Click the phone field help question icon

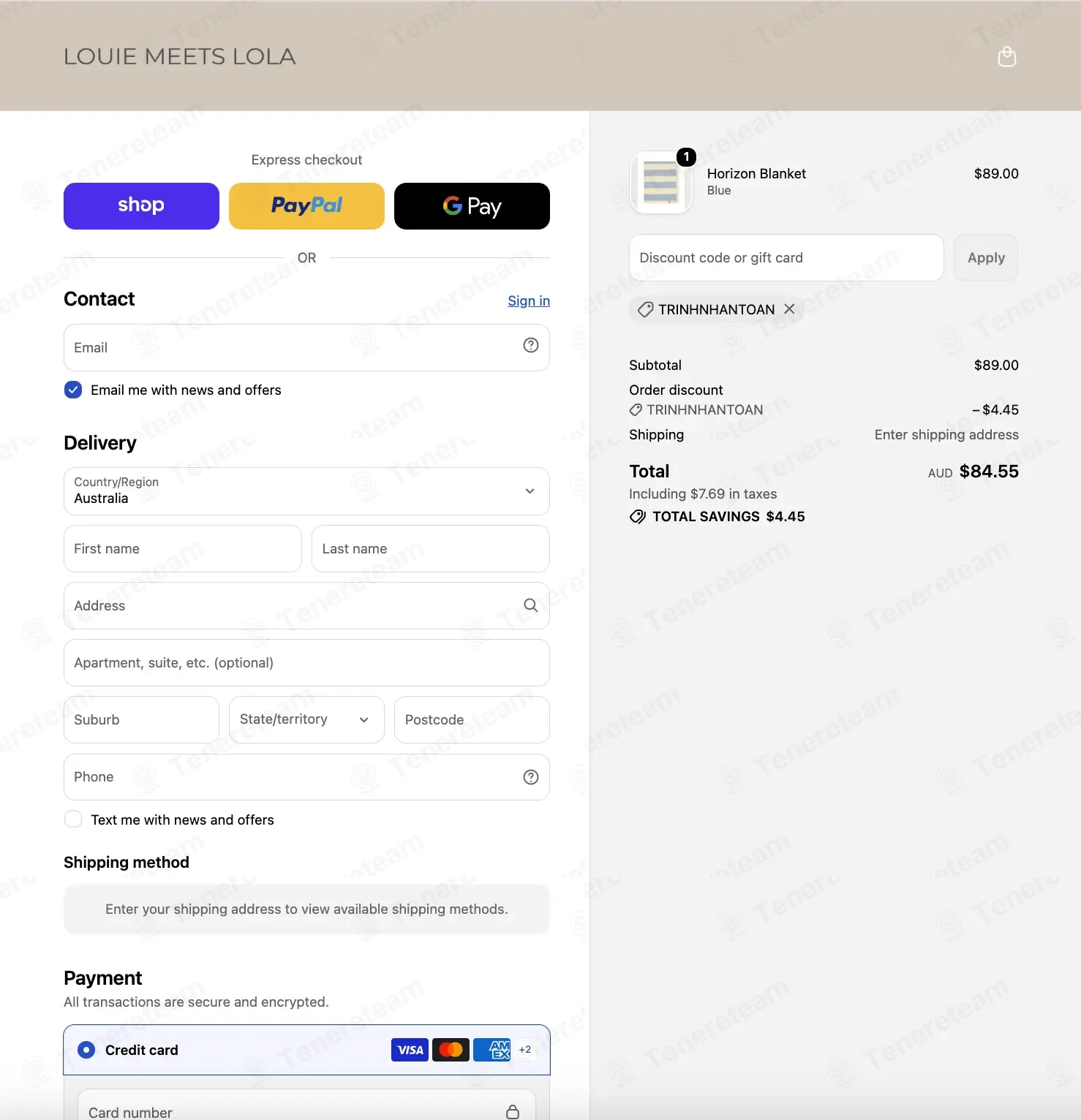click(531, 777)
